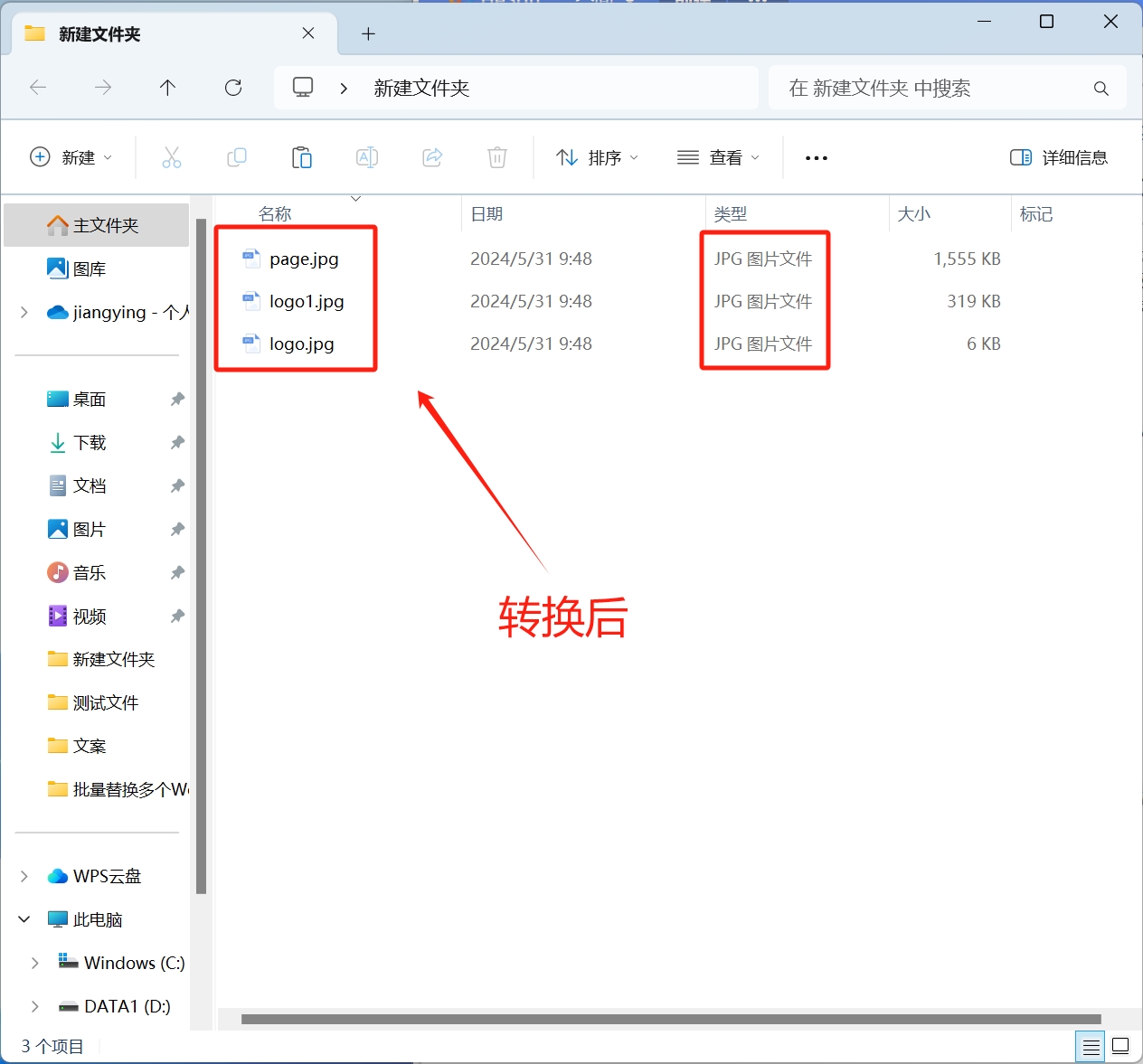1143x1064 pixels.
Task: Select the Copy icon in the toolbar
Action: coord(237,157)
